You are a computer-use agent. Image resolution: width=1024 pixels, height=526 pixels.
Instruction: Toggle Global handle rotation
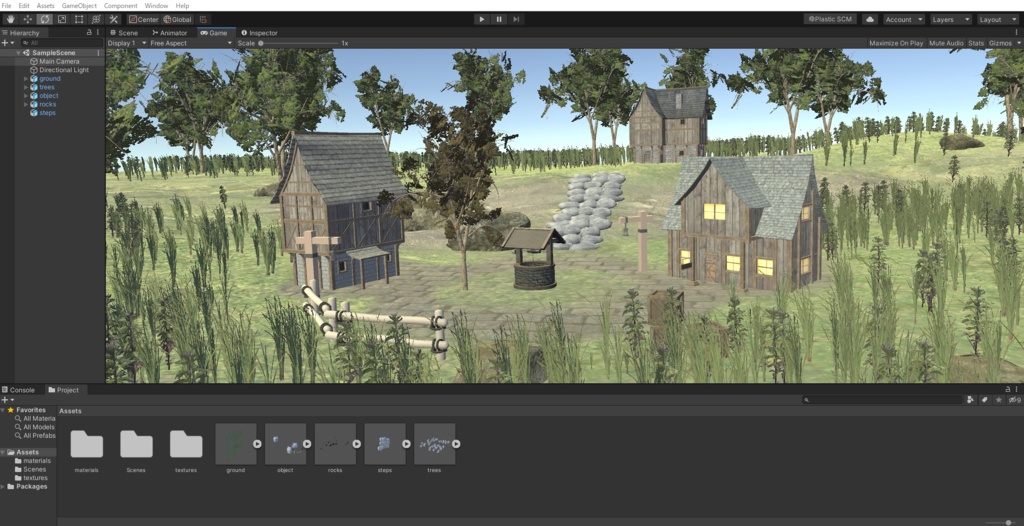(x=178, y=20)
